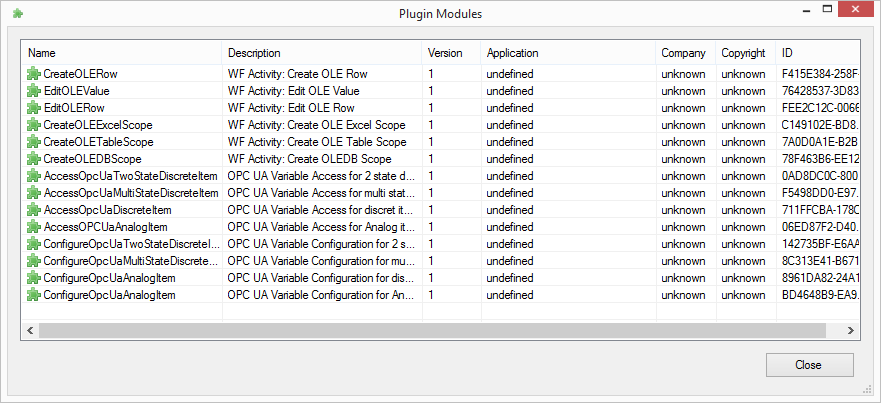Click the AccessOPCUaAnalogItem puzzle icon
This screenshot has width=881, height=403.
[34, 227]
